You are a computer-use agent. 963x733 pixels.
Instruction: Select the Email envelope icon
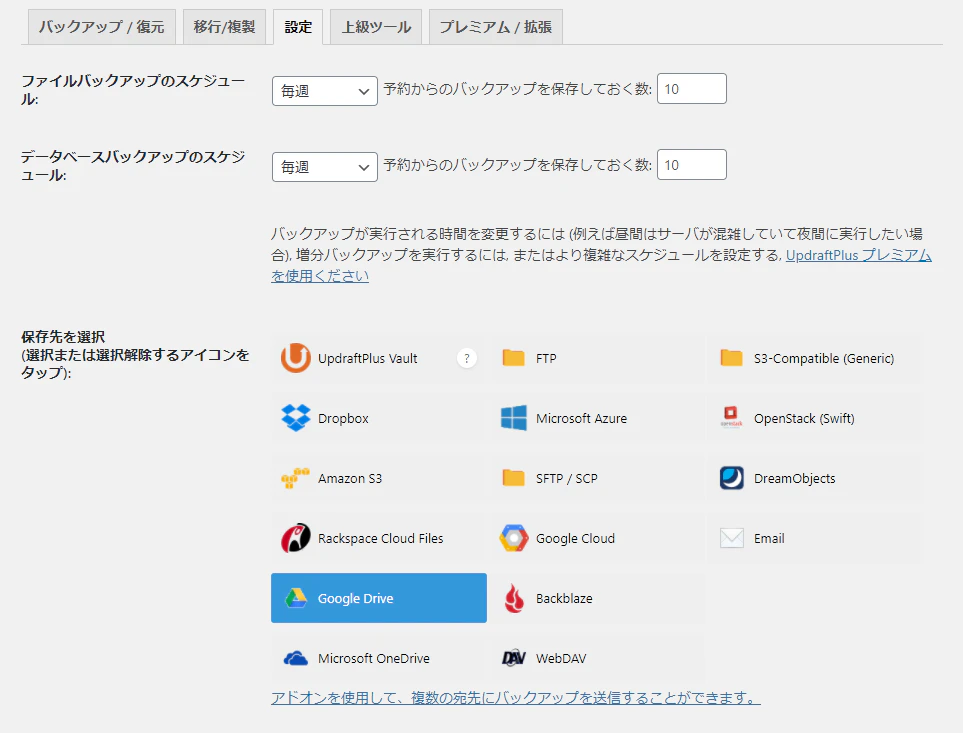pyautogui.click(x=731, y=538)
